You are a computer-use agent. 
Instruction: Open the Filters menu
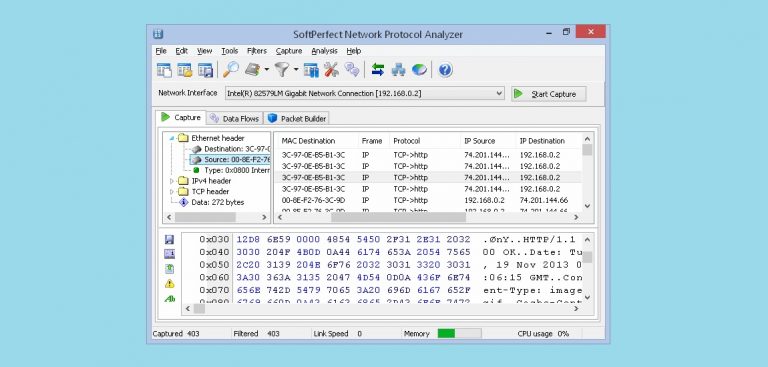[257, 51]
